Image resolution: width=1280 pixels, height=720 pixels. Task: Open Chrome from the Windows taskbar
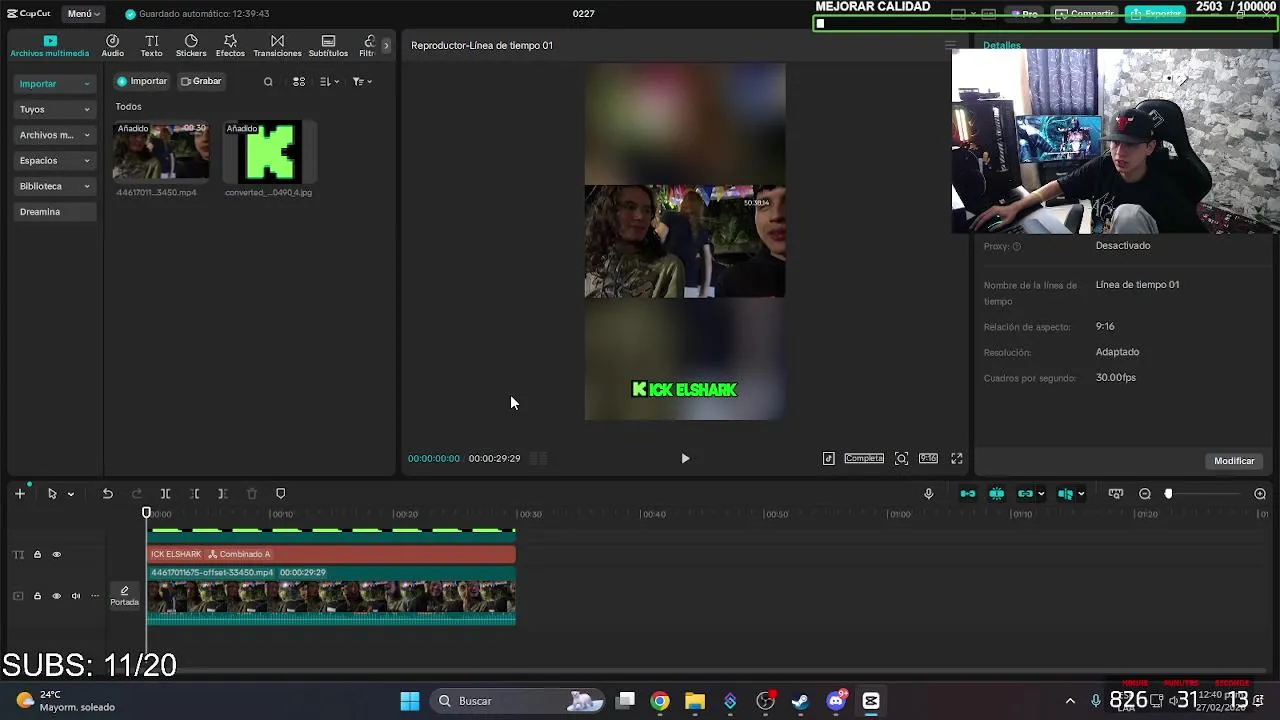coord(660,701)
